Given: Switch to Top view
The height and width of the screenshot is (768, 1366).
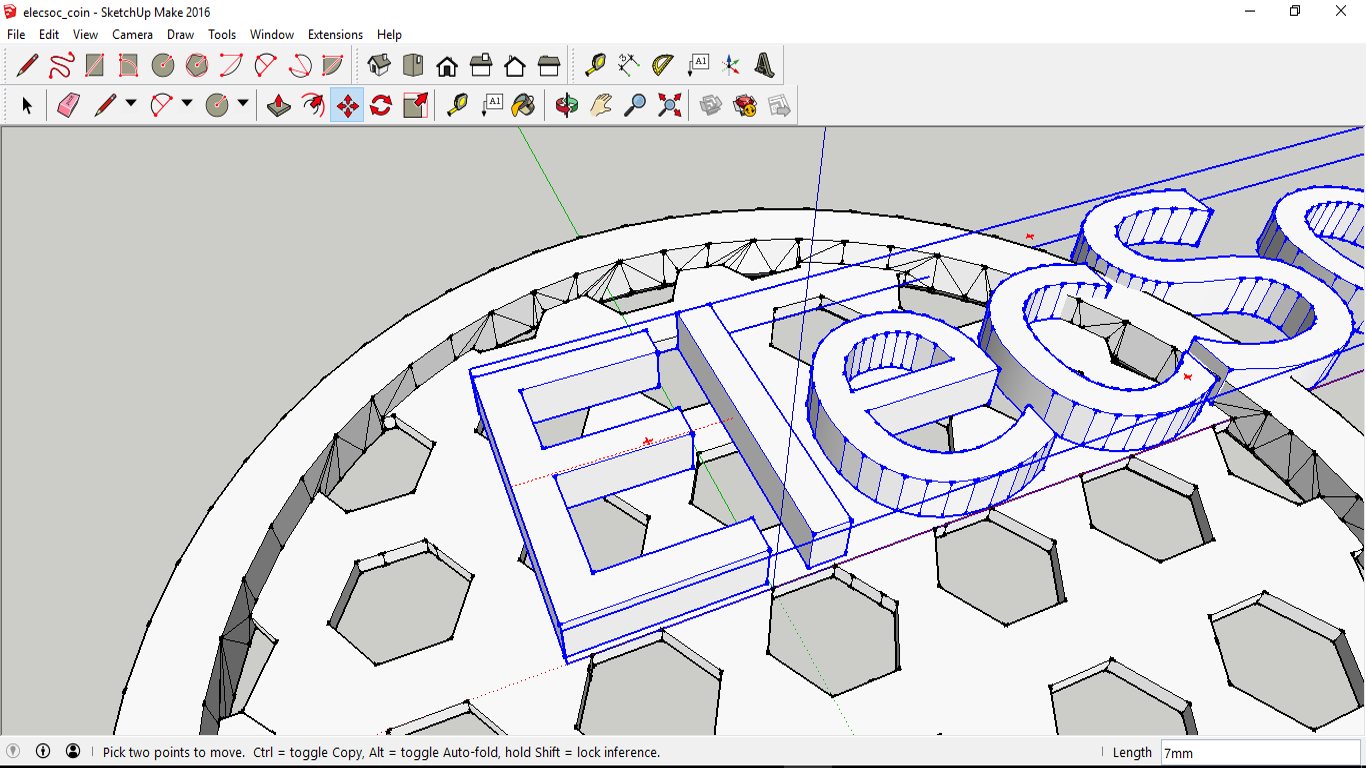Looking at the screenshot, I should pos(413,66).
